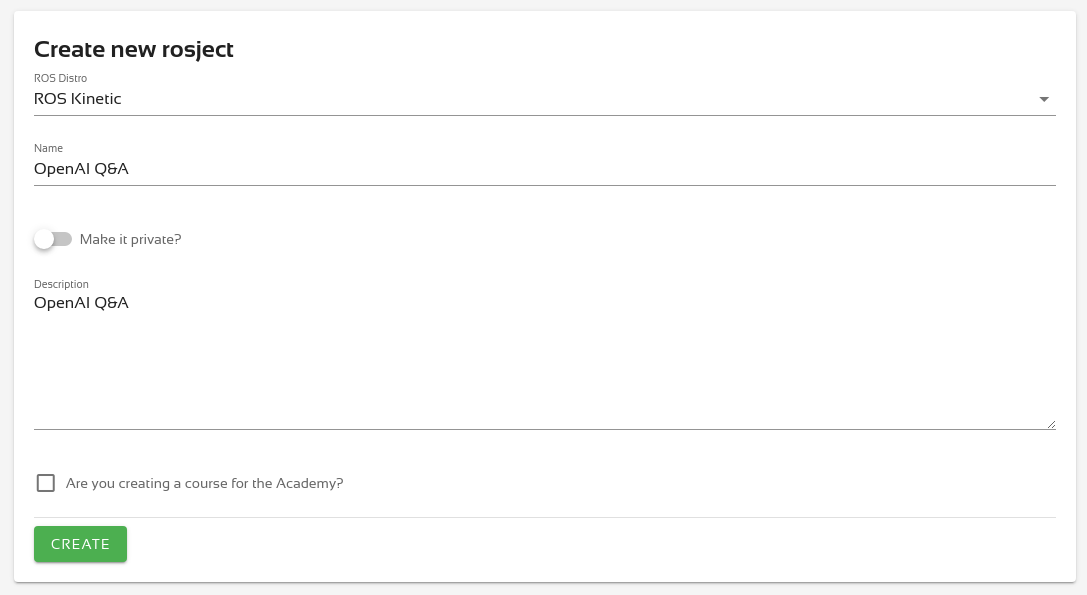
Task: Click the 'Create new rosject' heading
Action: (x=134, y=50)
